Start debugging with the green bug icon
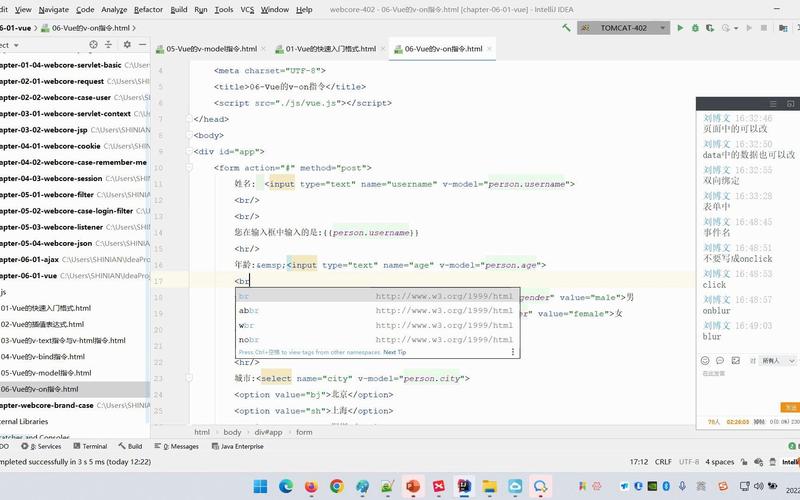 tap(695, 28)
